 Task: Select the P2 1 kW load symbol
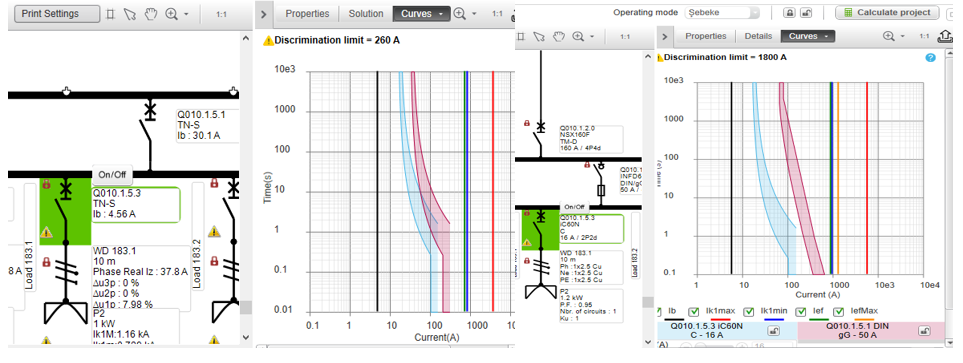[66, 312]
